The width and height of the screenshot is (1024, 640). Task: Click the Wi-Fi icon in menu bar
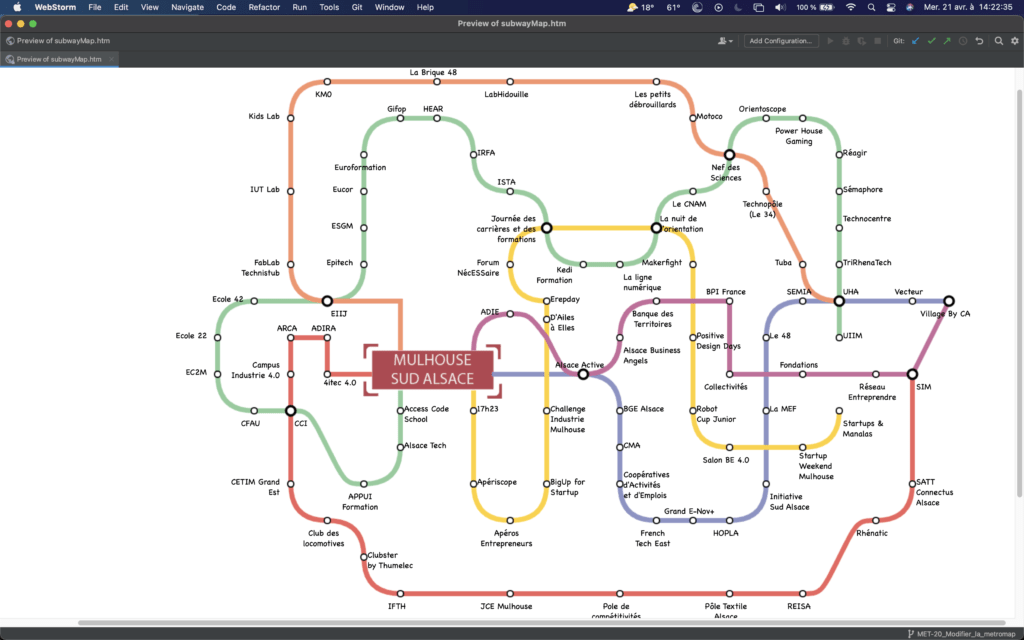coord(850,7)
